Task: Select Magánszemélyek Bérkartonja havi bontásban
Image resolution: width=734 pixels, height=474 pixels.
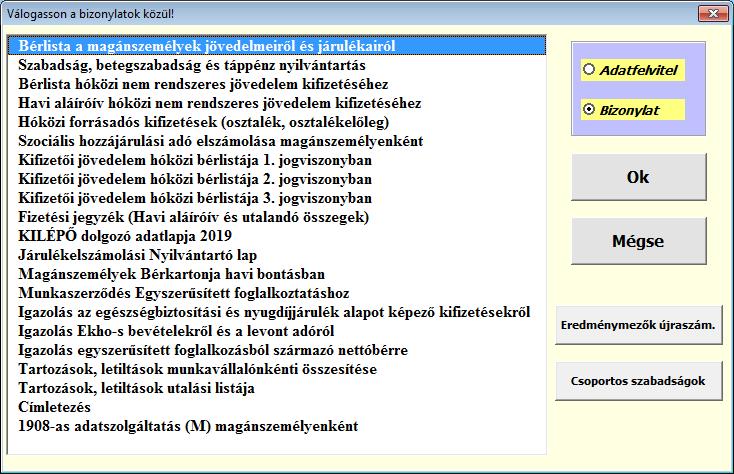Action: tap(277, 274)
